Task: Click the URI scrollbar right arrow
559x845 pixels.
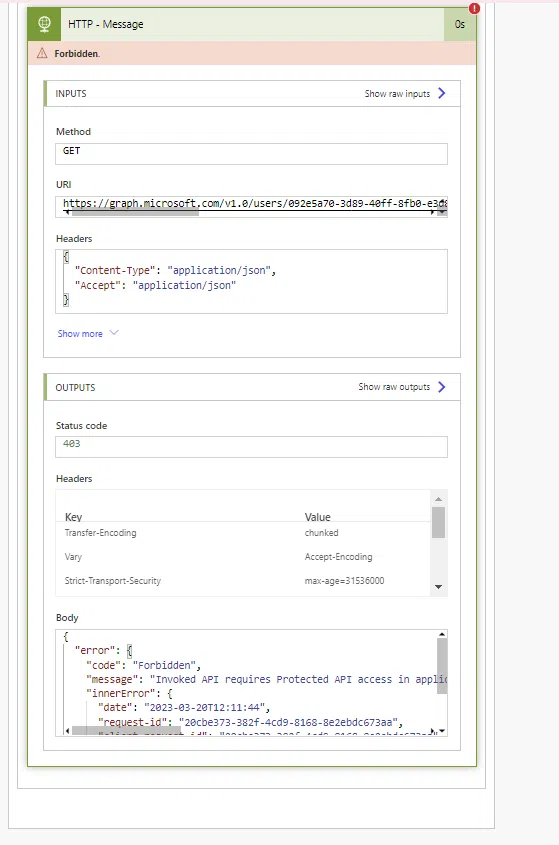Action: pos(432,213)
